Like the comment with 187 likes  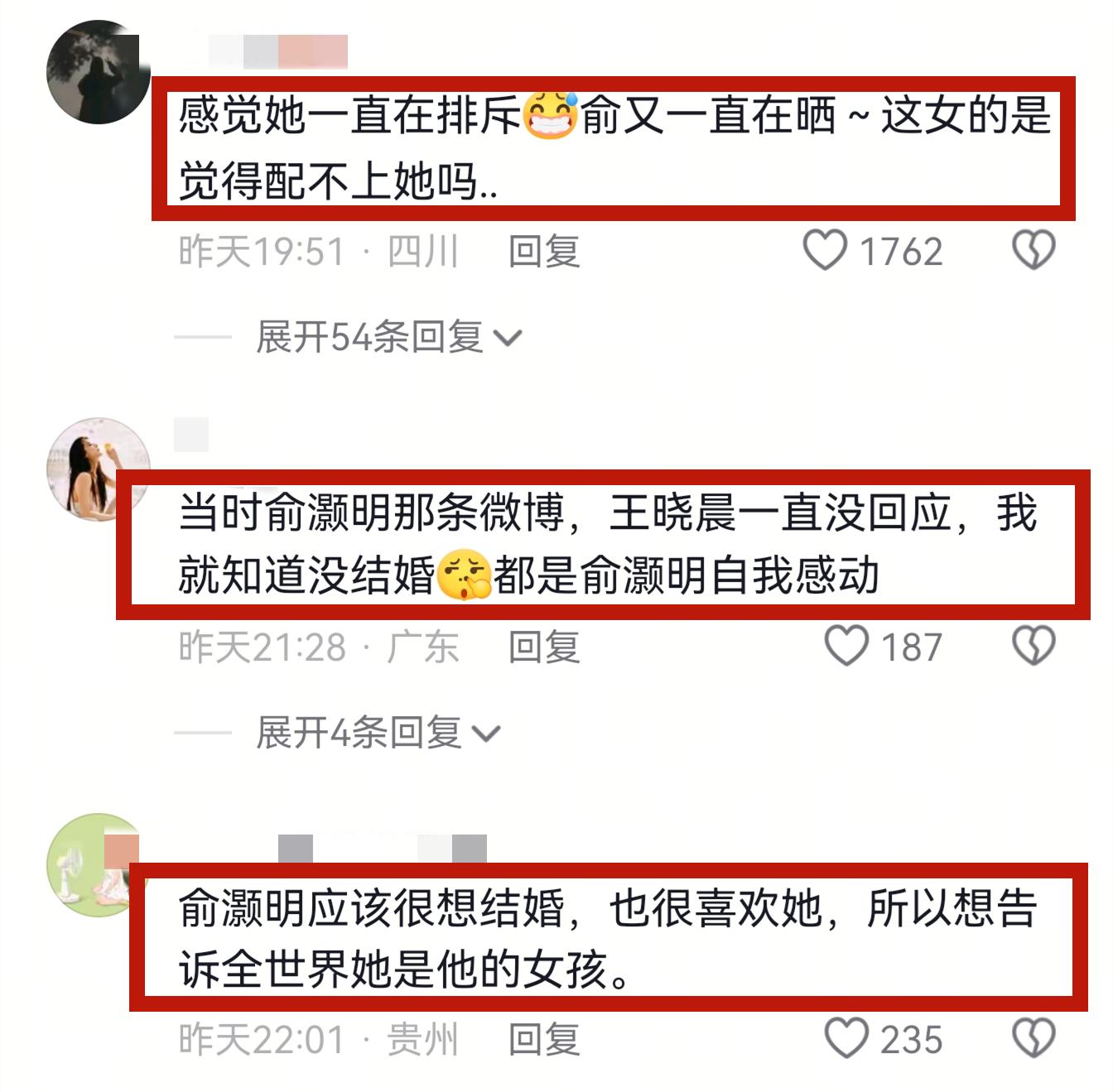(x=846, y=646)
